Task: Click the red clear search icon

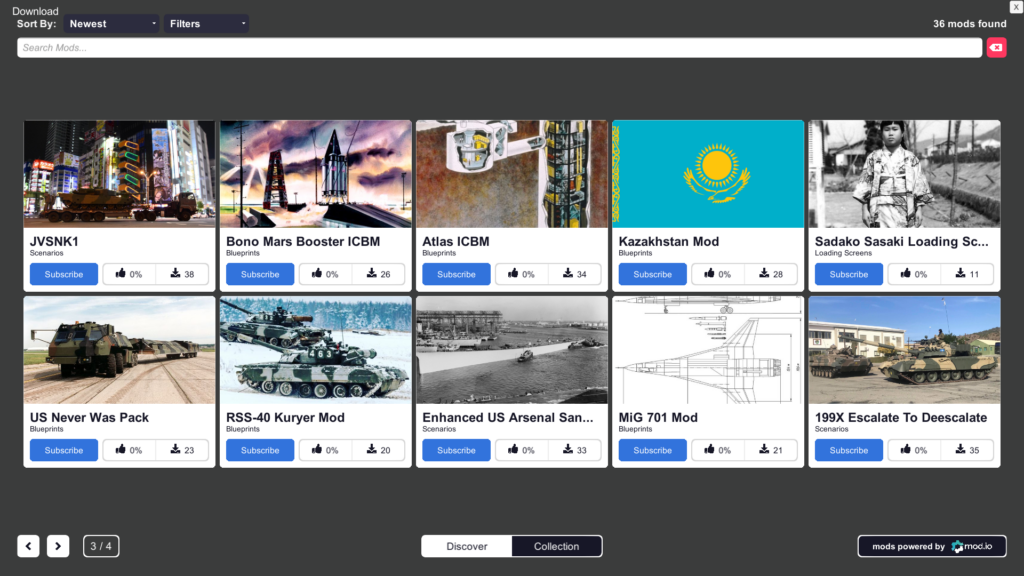Action: pos(996,48)
